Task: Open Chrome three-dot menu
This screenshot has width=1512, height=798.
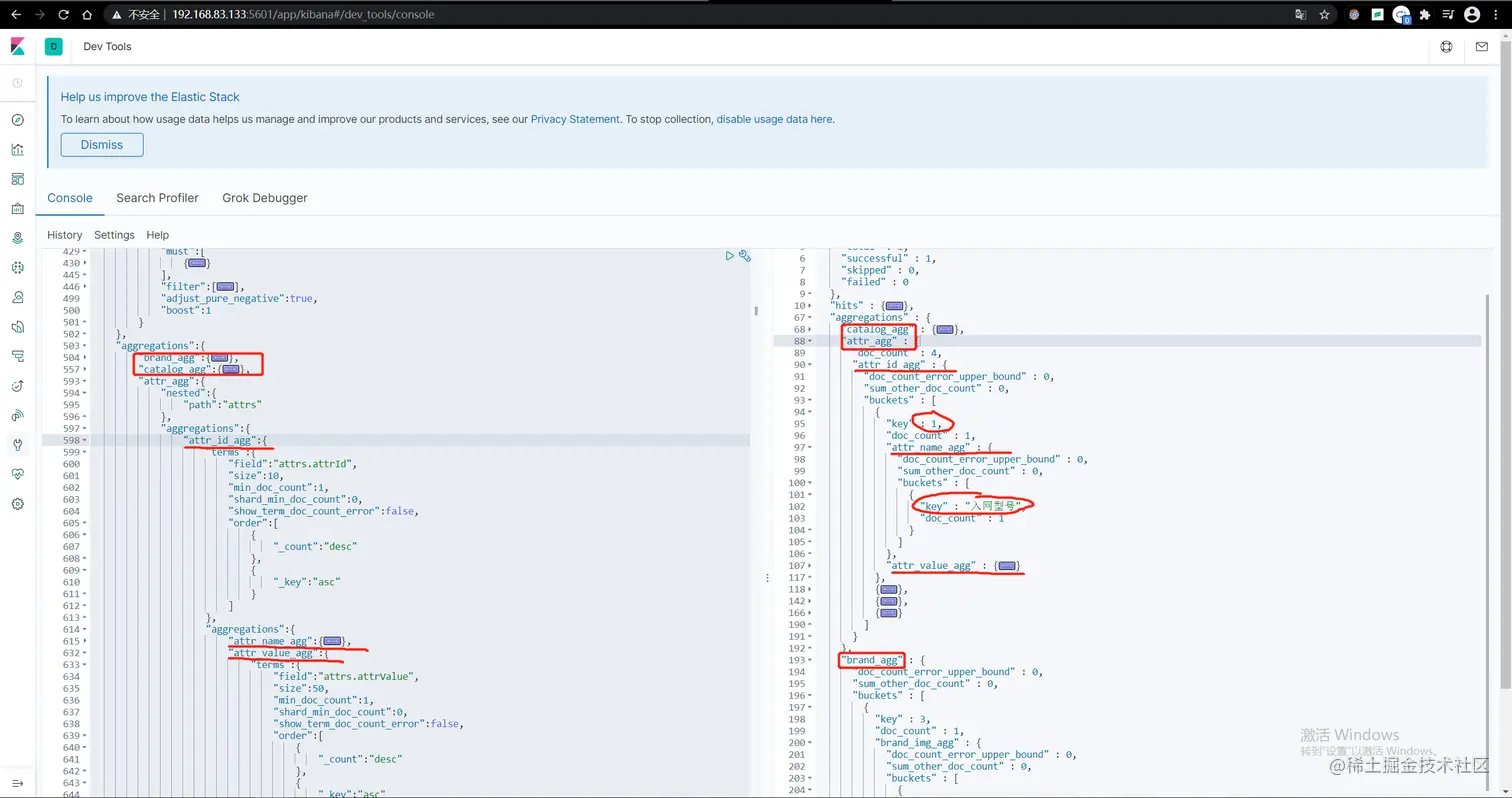Action: pos(1497,15)
